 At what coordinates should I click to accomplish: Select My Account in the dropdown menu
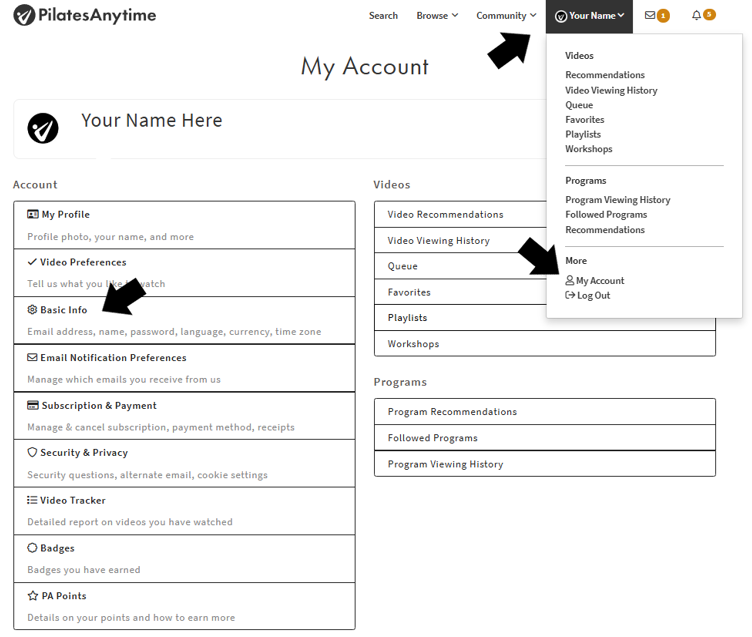(595, 281)
